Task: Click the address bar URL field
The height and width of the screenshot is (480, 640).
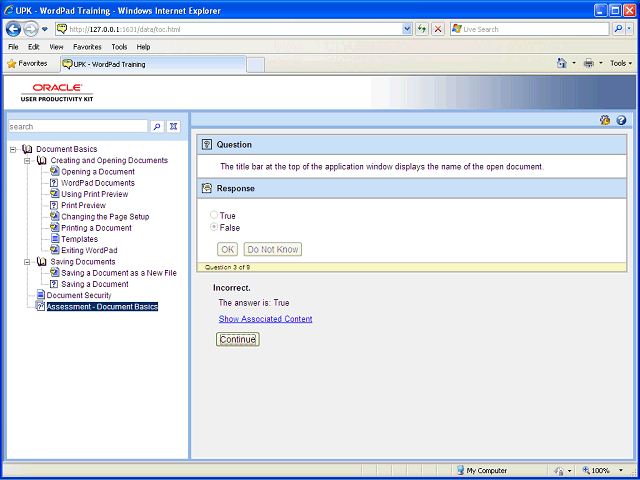Action: (x=229, y=29)
